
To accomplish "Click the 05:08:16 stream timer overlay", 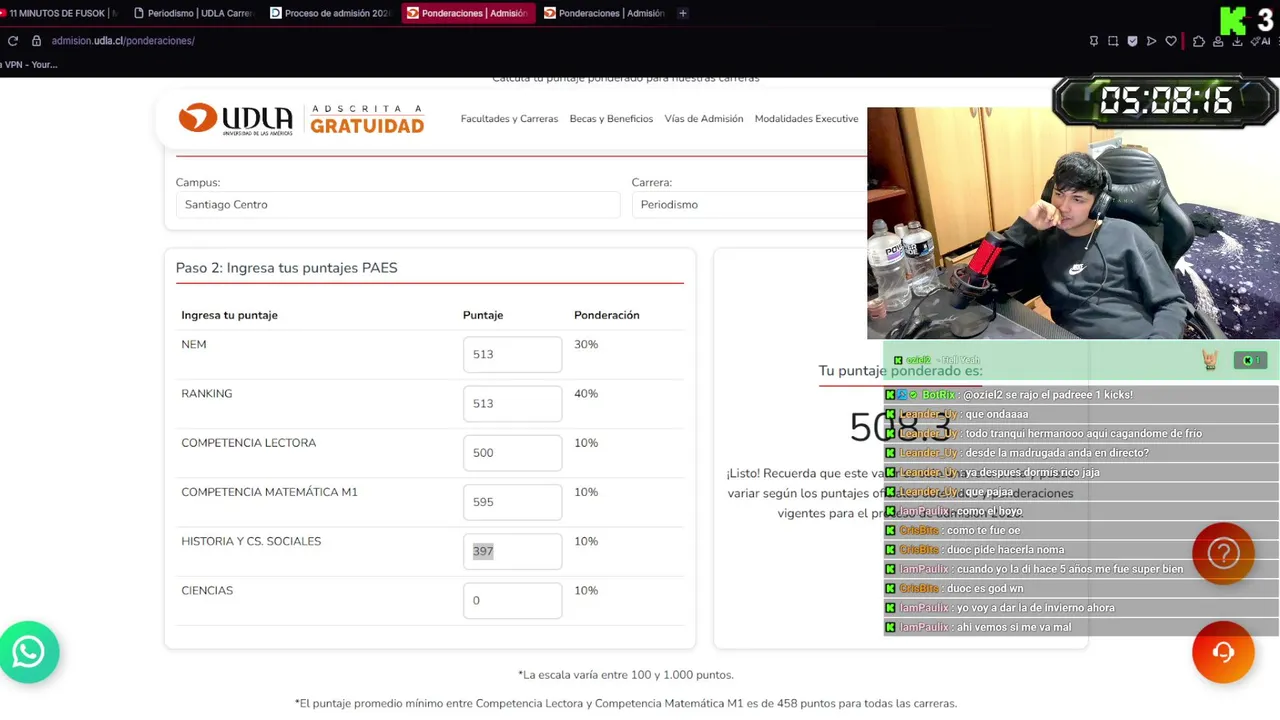I will (1165, 101).
